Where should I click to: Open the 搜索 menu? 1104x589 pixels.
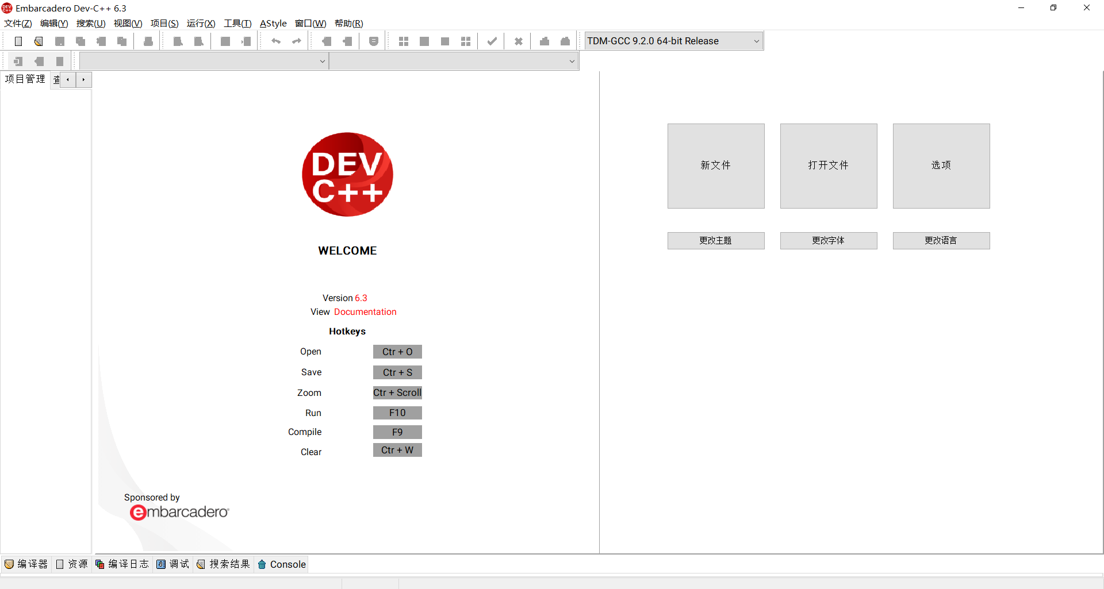point(91,23)
